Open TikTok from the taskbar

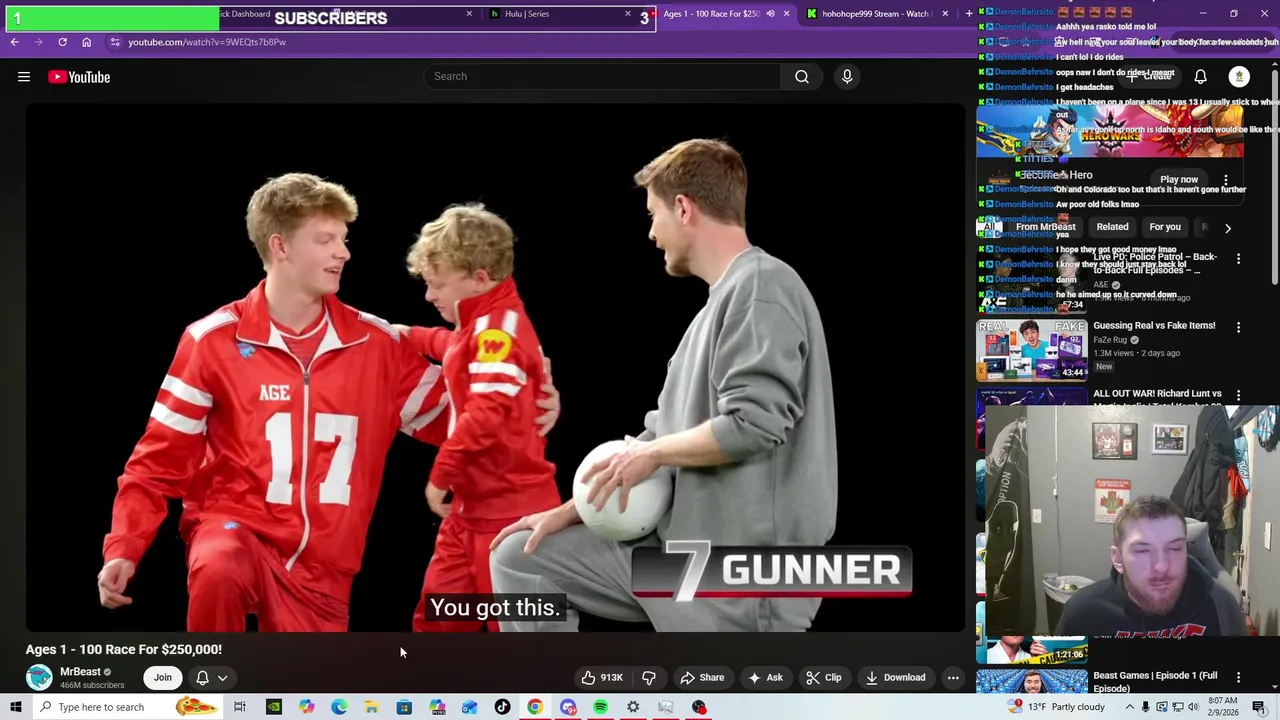pos(502,707)
